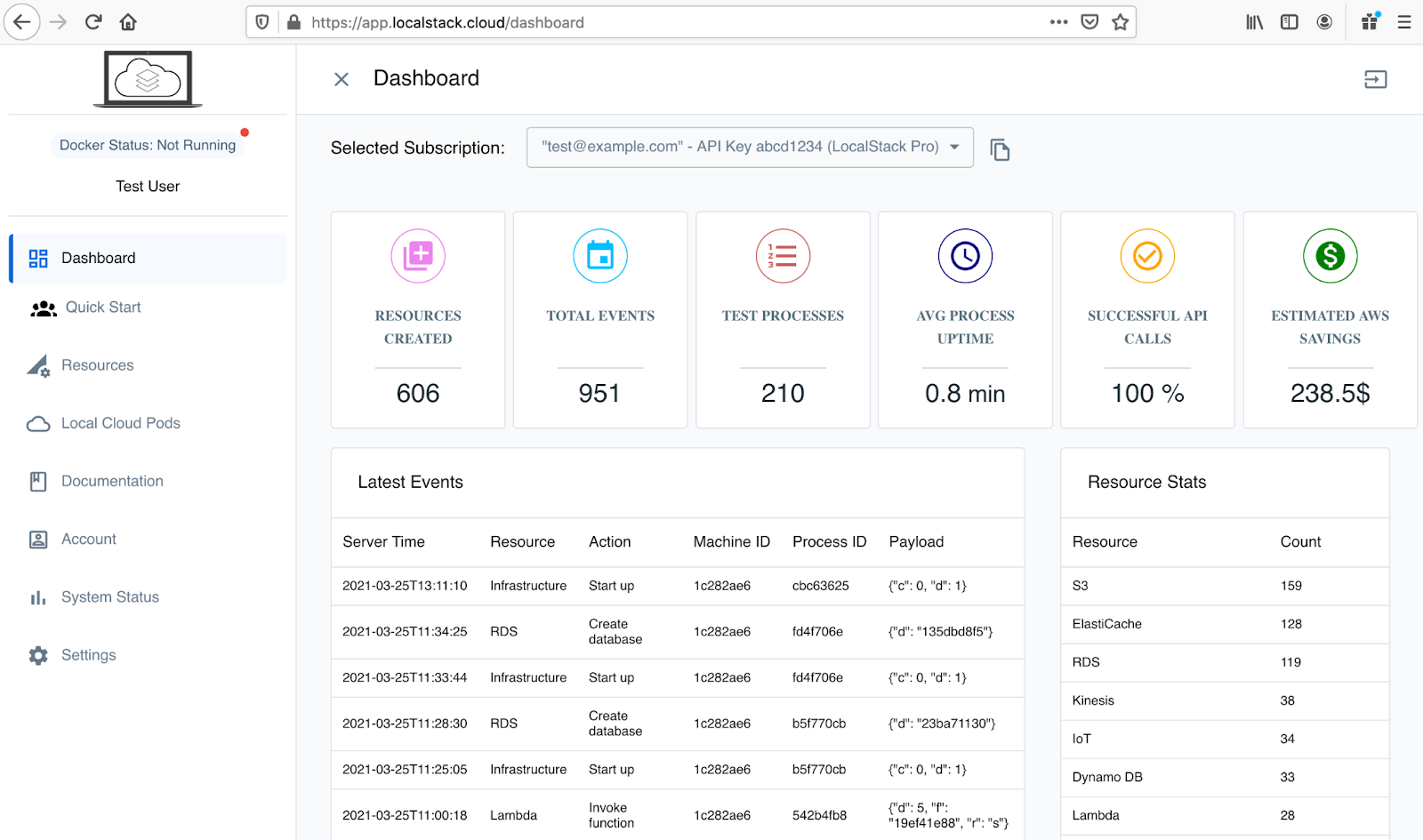
Task: Click the Avg Process Uptime clock icon
Action: click(x=965, y=256)
